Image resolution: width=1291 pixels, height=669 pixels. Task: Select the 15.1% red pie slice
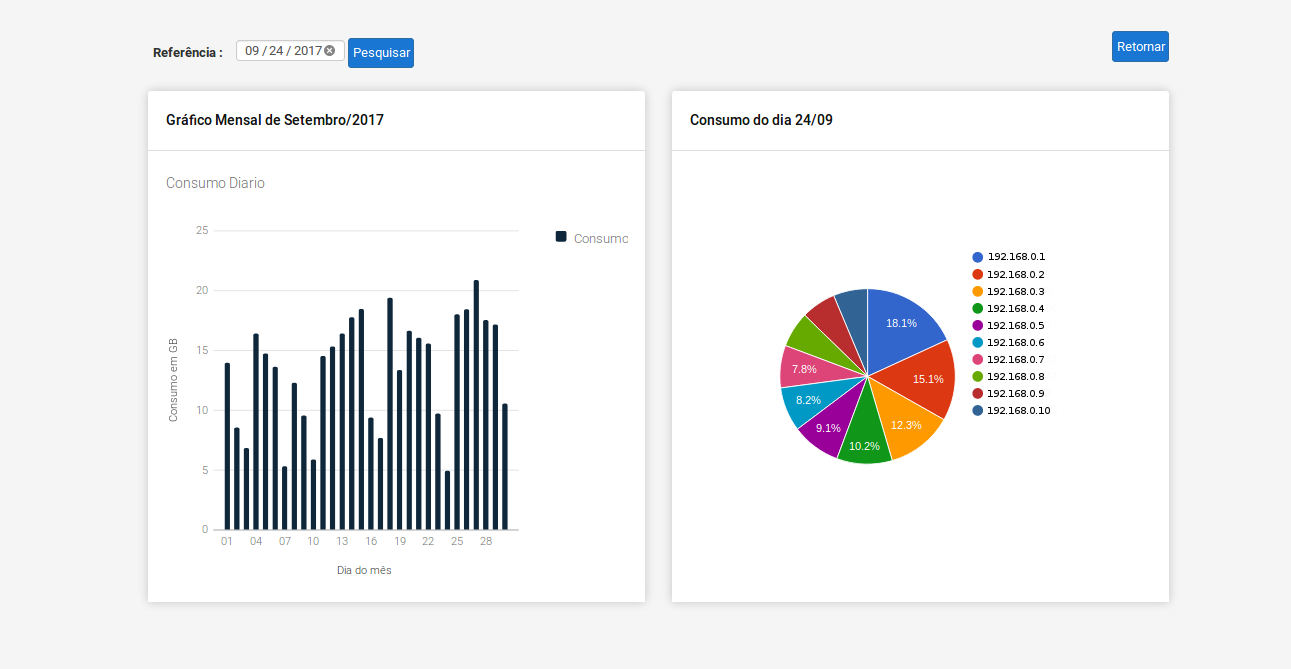(925, 380)
